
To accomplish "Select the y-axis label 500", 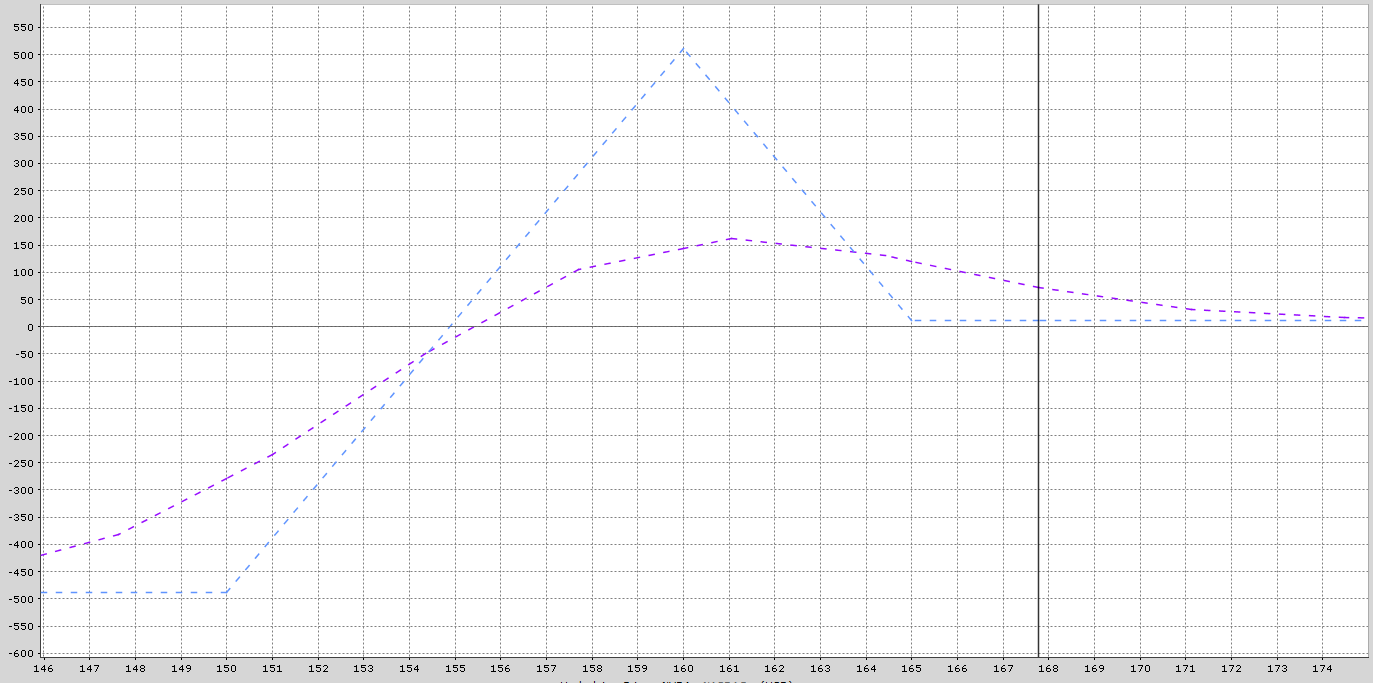I will (x=23, y=54).
